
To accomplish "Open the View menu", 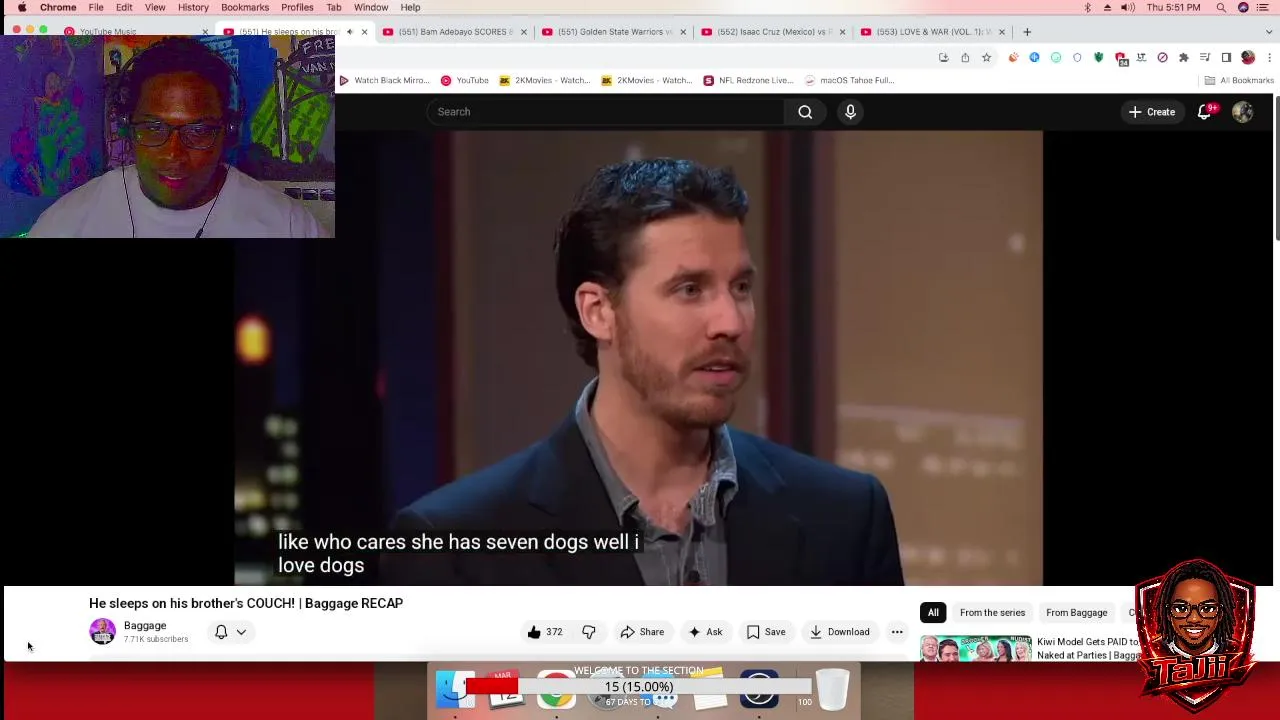I will click(155, 7).
